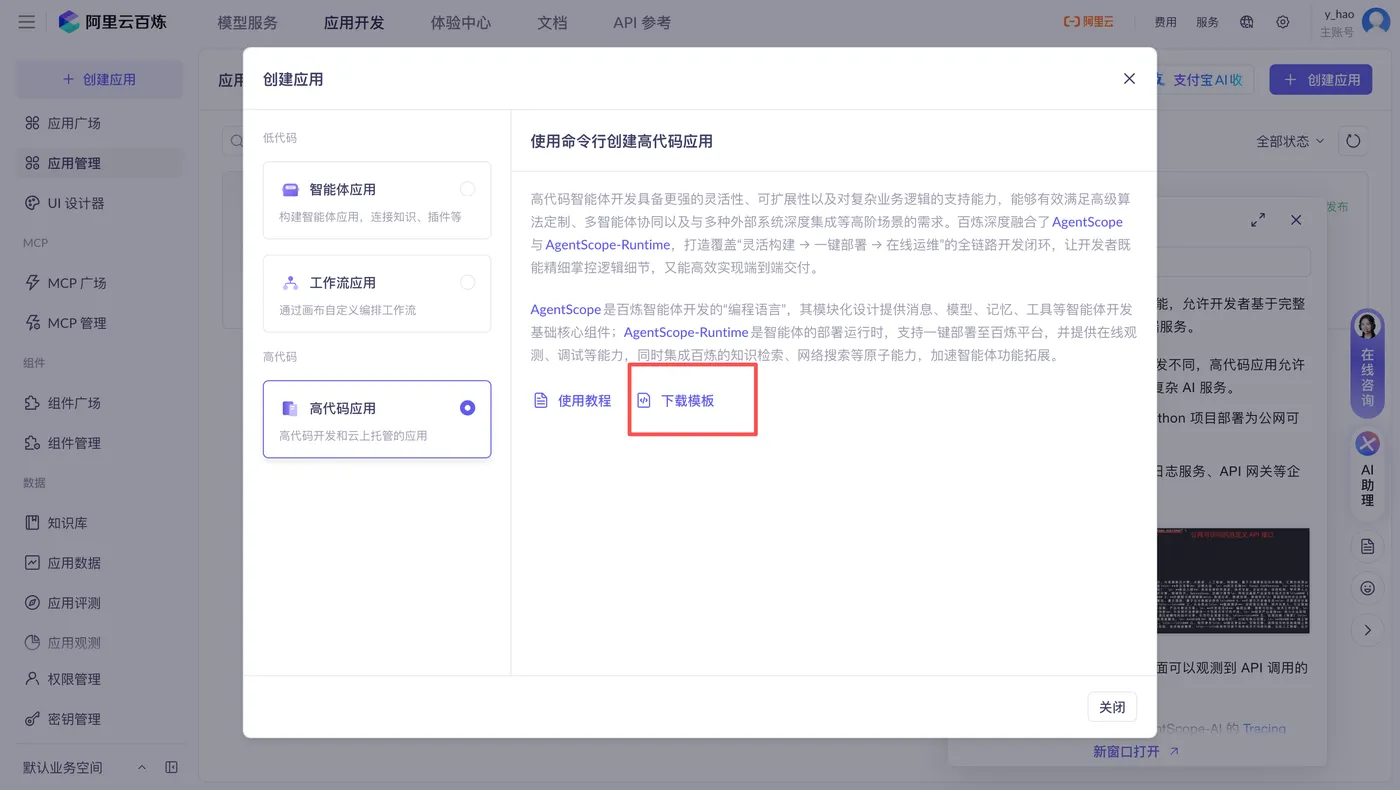Open the settings gear icon
The height and width of the screenshot is (790, 1400).
(1283, 22)
